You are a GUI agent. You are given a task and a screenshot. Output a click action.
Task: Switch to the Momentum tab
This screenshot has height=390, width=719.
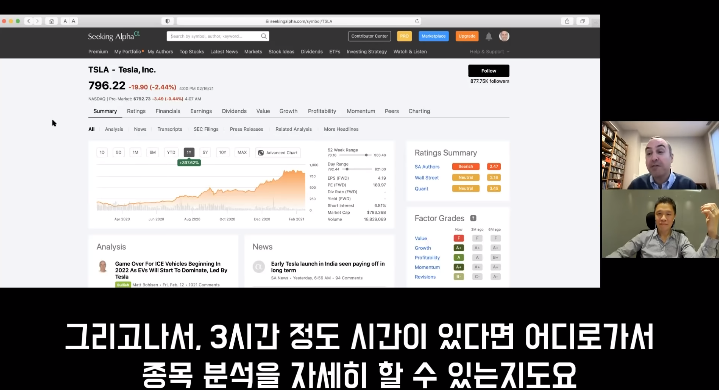361,111
